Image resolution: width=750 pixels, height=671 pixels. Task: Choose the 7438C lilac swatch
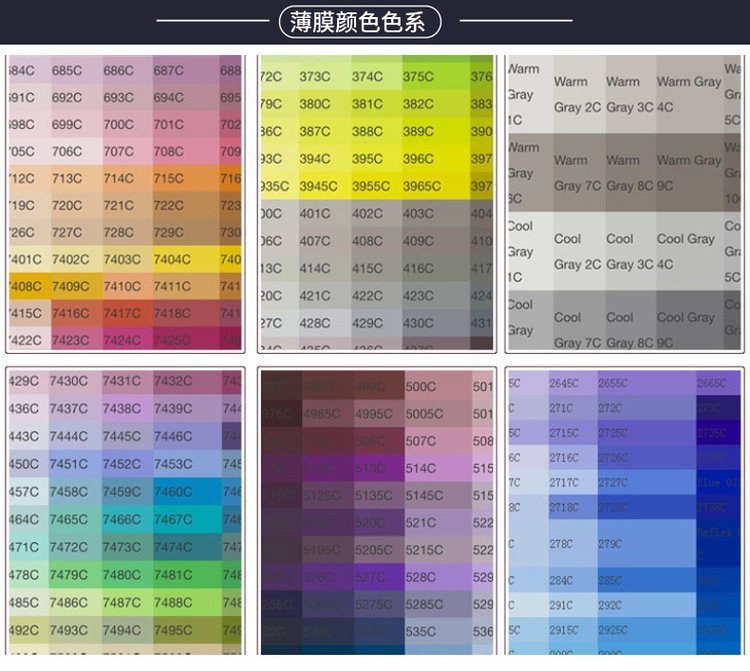point(122,409)
